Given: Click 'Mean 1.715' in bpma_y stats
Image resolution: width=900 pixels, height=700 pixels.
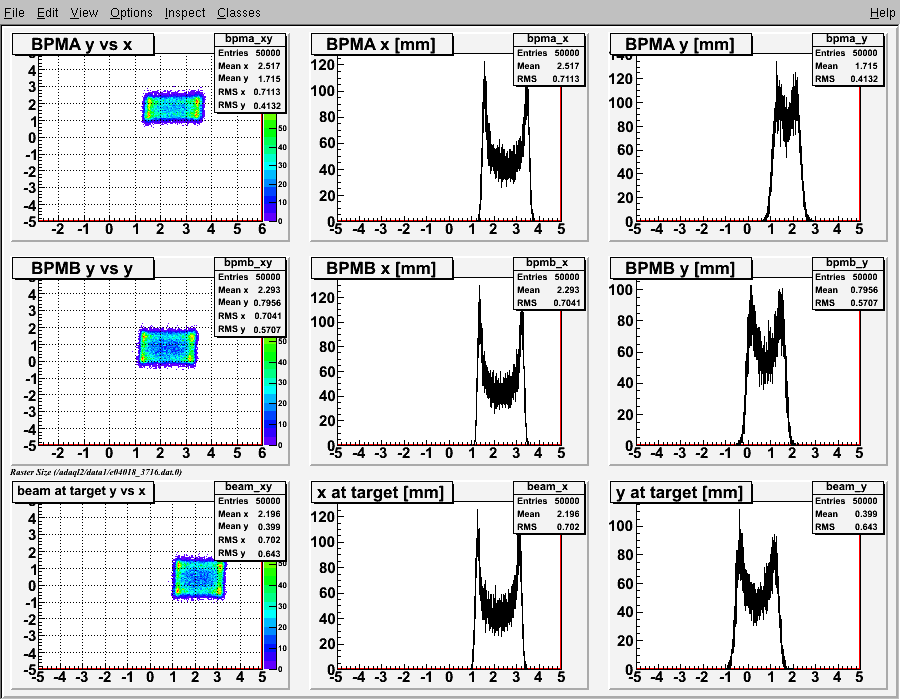Looking at the screenshot, I should click(848, 66).
